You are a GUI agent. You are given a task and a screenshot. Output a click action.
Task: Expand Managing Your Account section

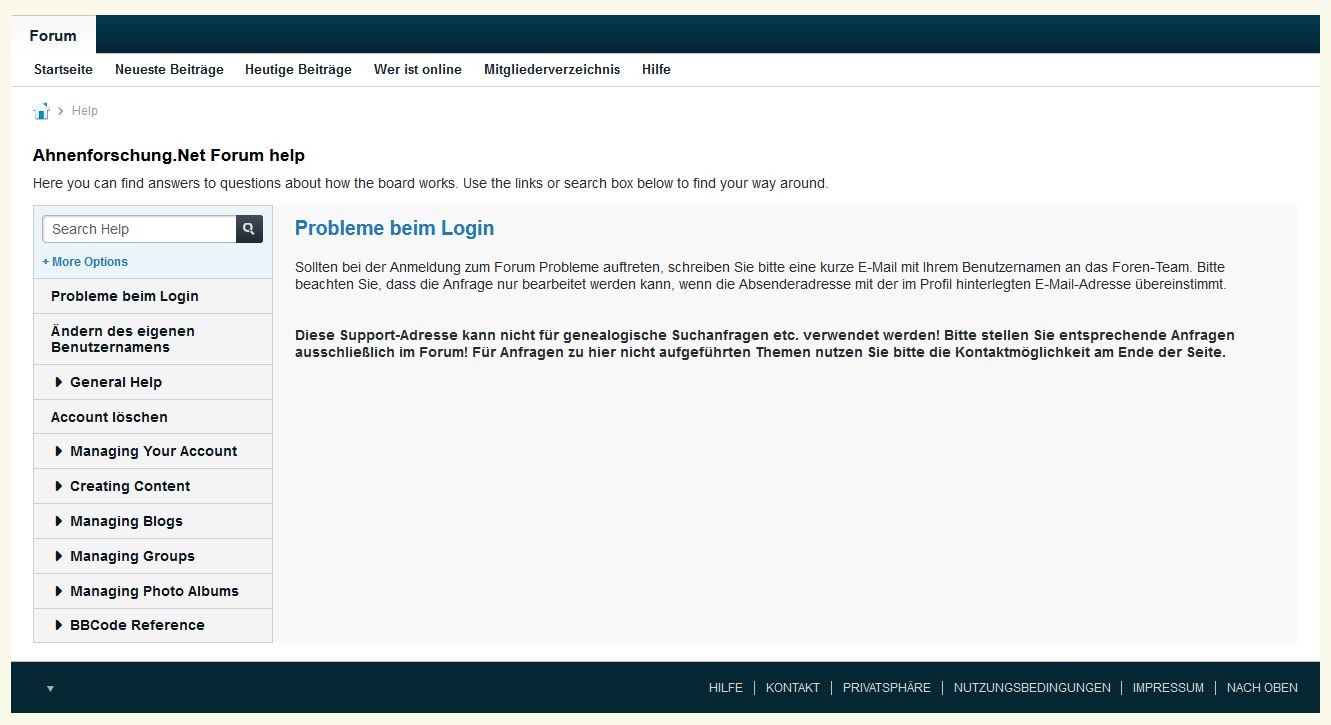(153, 451)
